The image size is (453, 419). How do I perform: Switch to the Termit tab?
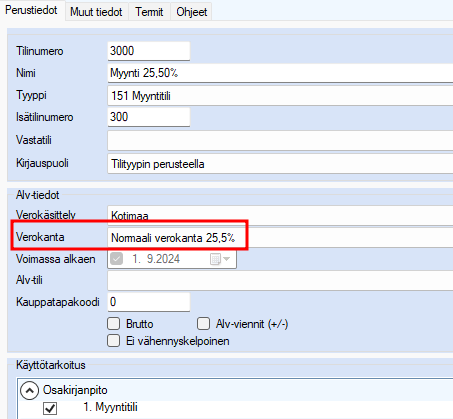[x=149, y=12]
